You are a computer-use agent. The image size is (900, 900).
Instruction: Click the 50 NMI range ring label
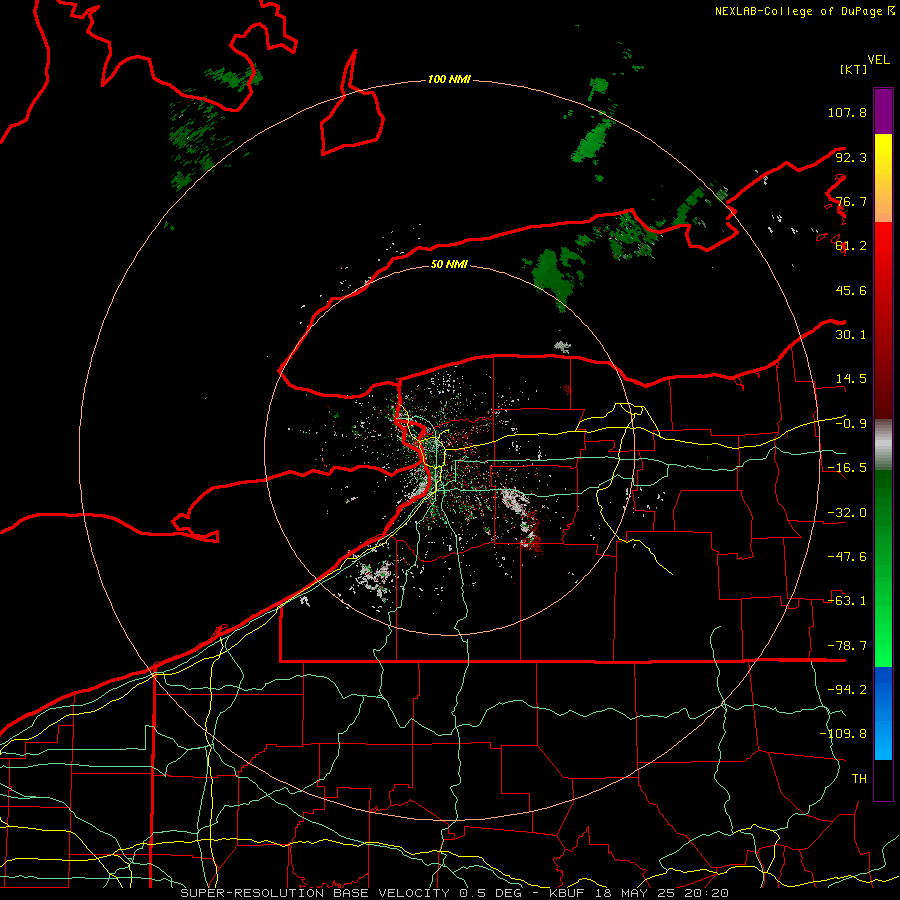[x=449, y=264]
